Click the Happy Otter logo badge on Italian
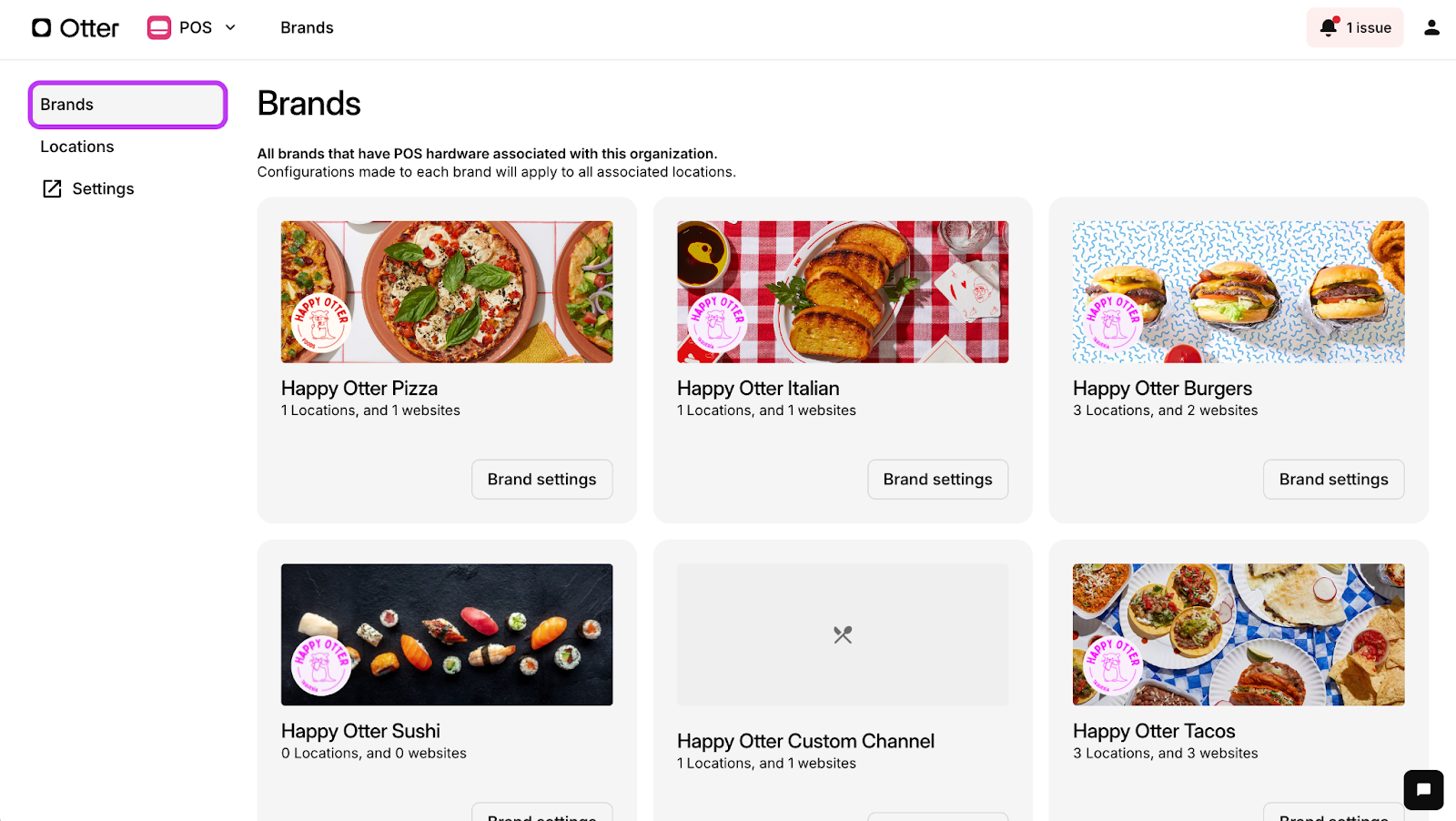Viewport: 1456px width, 821px height. [717, 321]
